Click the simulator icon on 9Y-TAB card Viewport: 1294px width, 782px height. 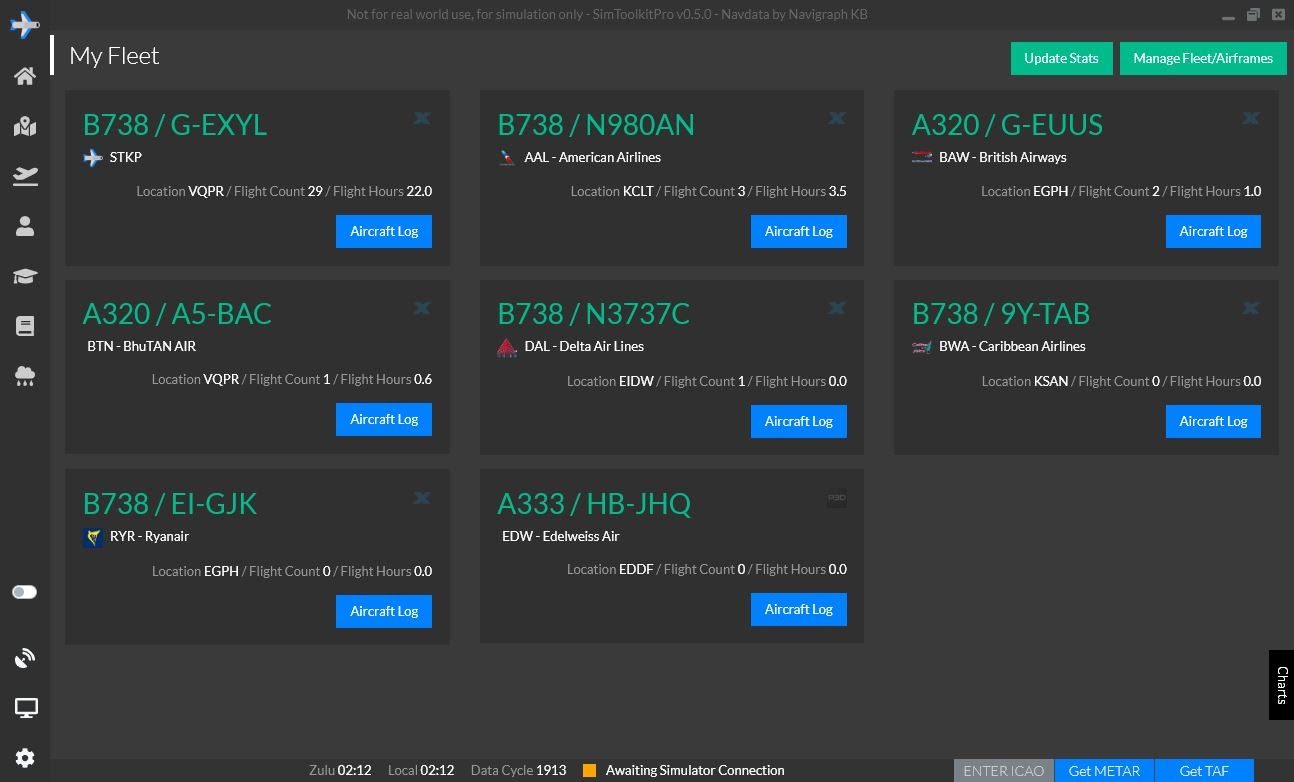[1251, 308]
